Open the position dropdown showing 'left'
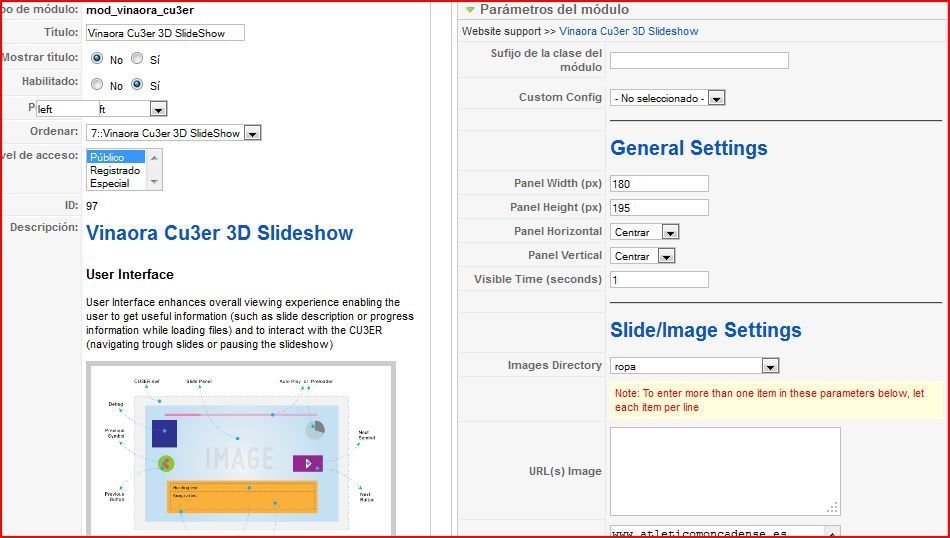The height and width of the screenshot is (538, 950). pos(159,109)
